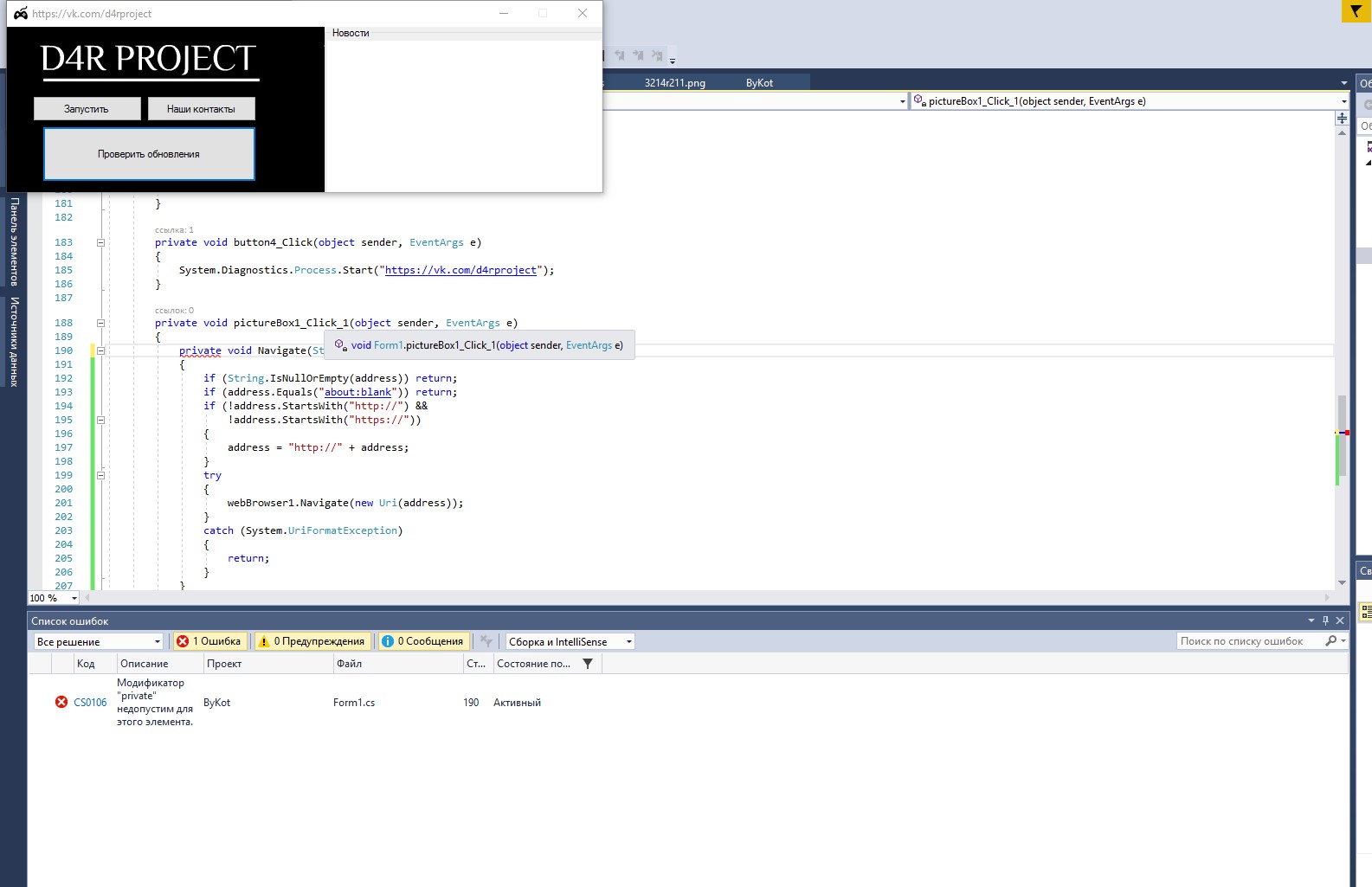Collapse the try block outline at line 199
The image size is (1372, 887).
pyautogui.click(x=100, y=476)
